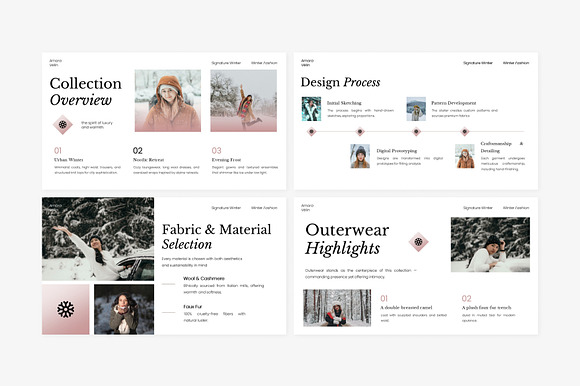Image resolution: width=580 pixels, height=386 pixels.
Task: Select the 'Nordic Retreat' heading
Action: [x=148, y=160]
